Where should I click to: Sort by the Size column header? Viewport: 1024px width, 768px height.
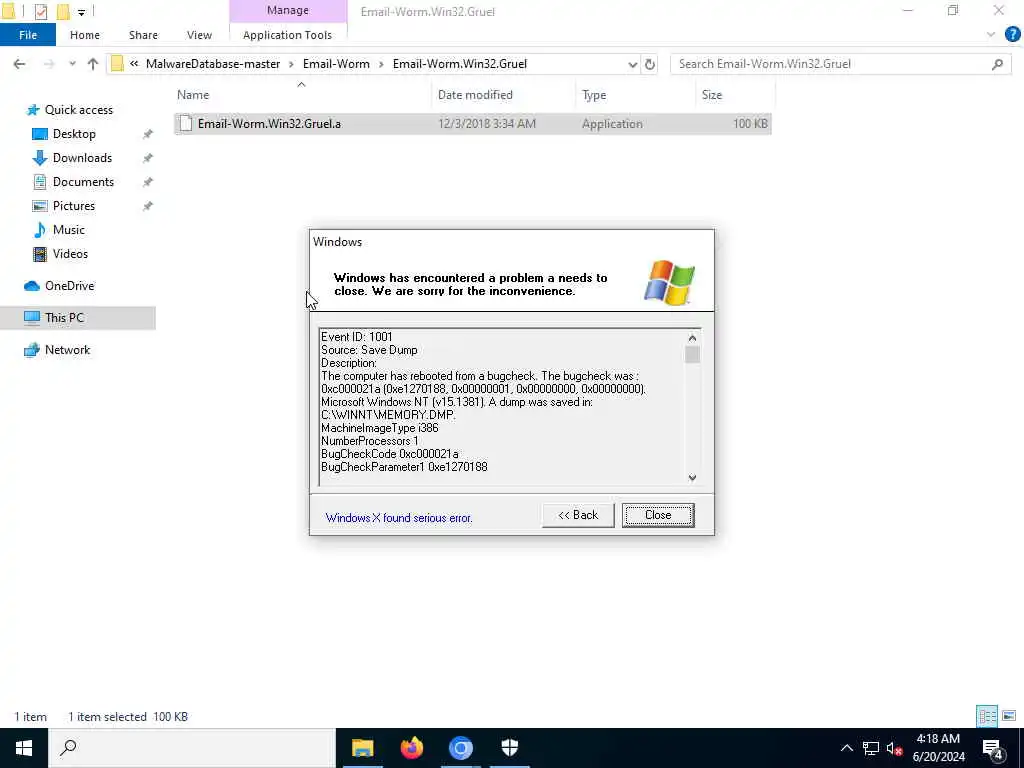click(712, 95)
